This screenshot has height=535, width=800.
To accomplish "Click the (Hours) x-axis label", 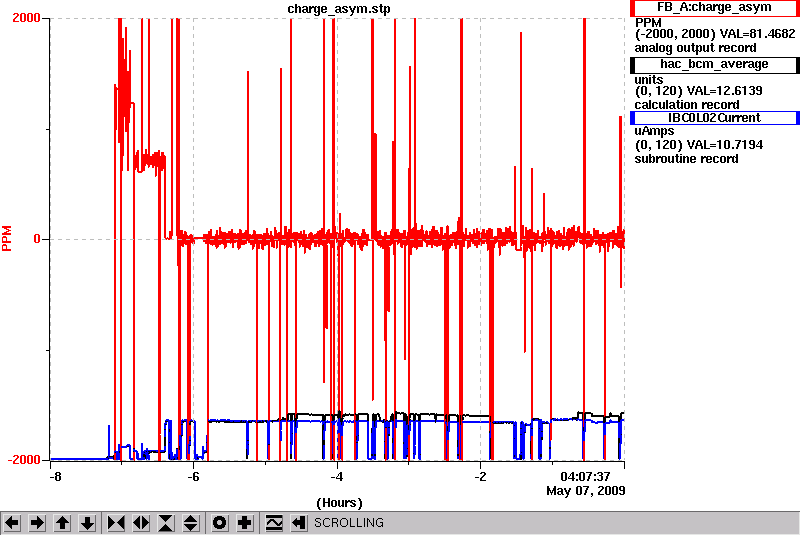I will click(339, 503).
